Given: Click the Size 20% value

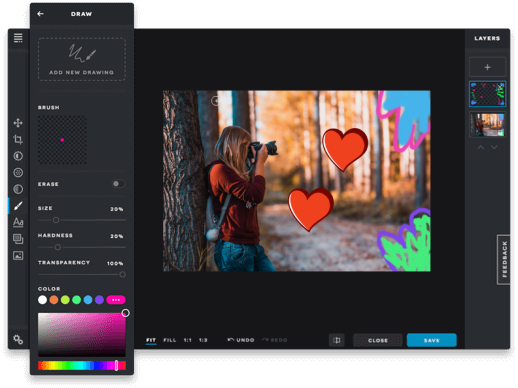Looking at the screenshot, I should (x=117, y=209).
